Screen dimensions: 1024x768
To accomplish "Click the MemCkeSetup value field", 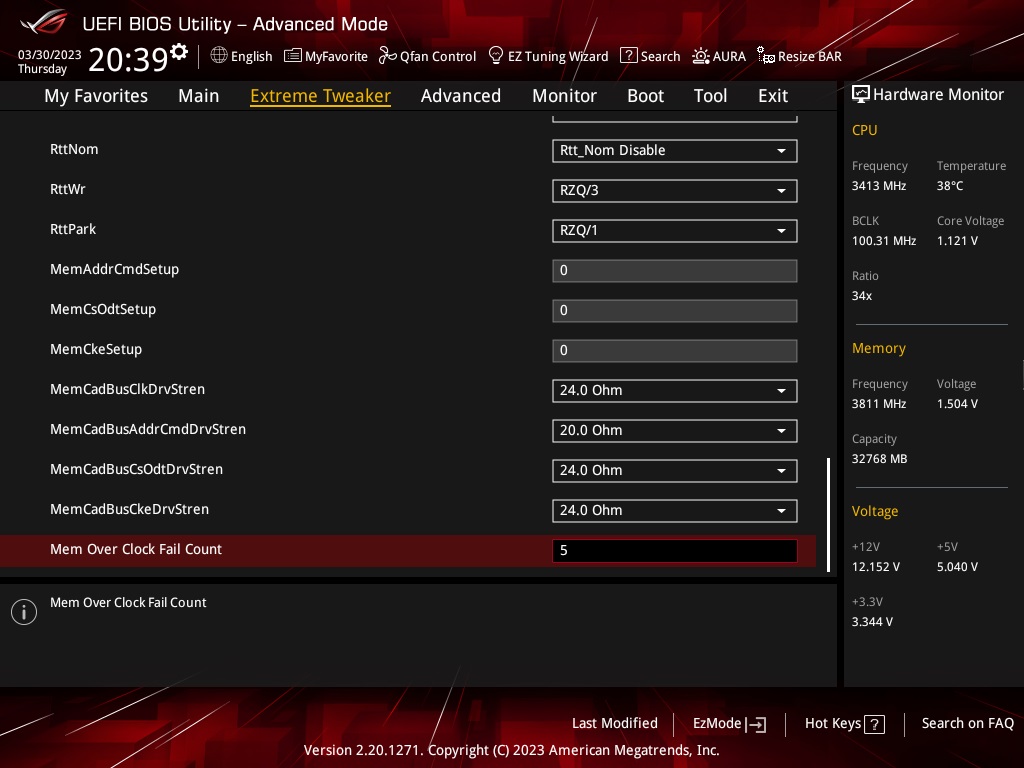I will tap(675, 351).
